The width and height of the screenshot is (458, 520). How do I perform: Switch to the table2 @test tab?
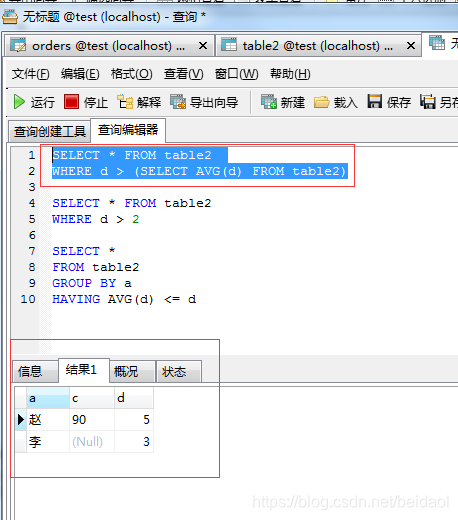[x=318, y=46]
